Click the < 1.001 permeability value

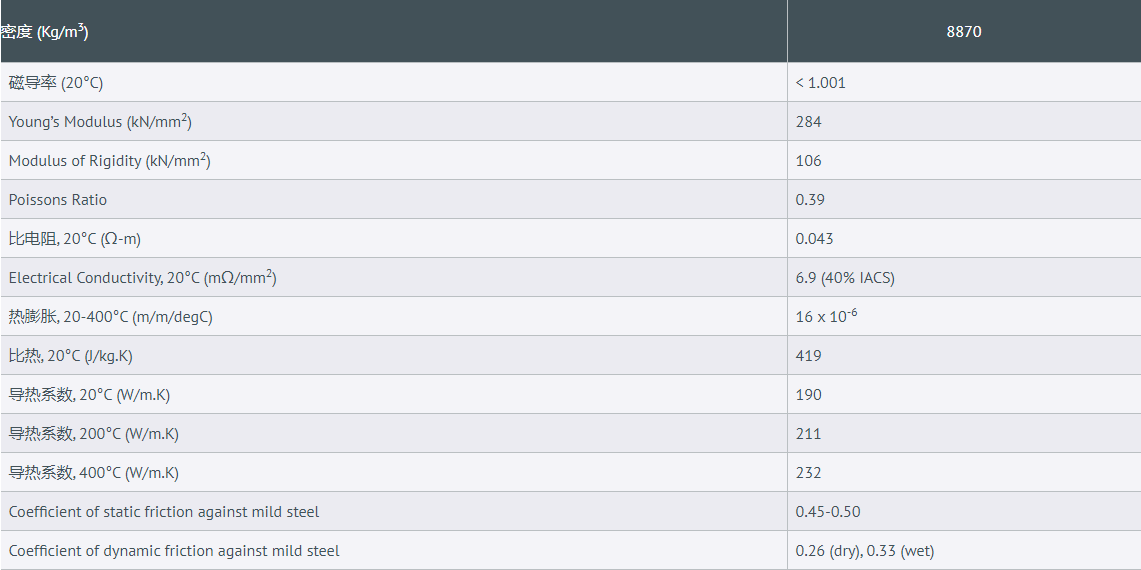821,83
